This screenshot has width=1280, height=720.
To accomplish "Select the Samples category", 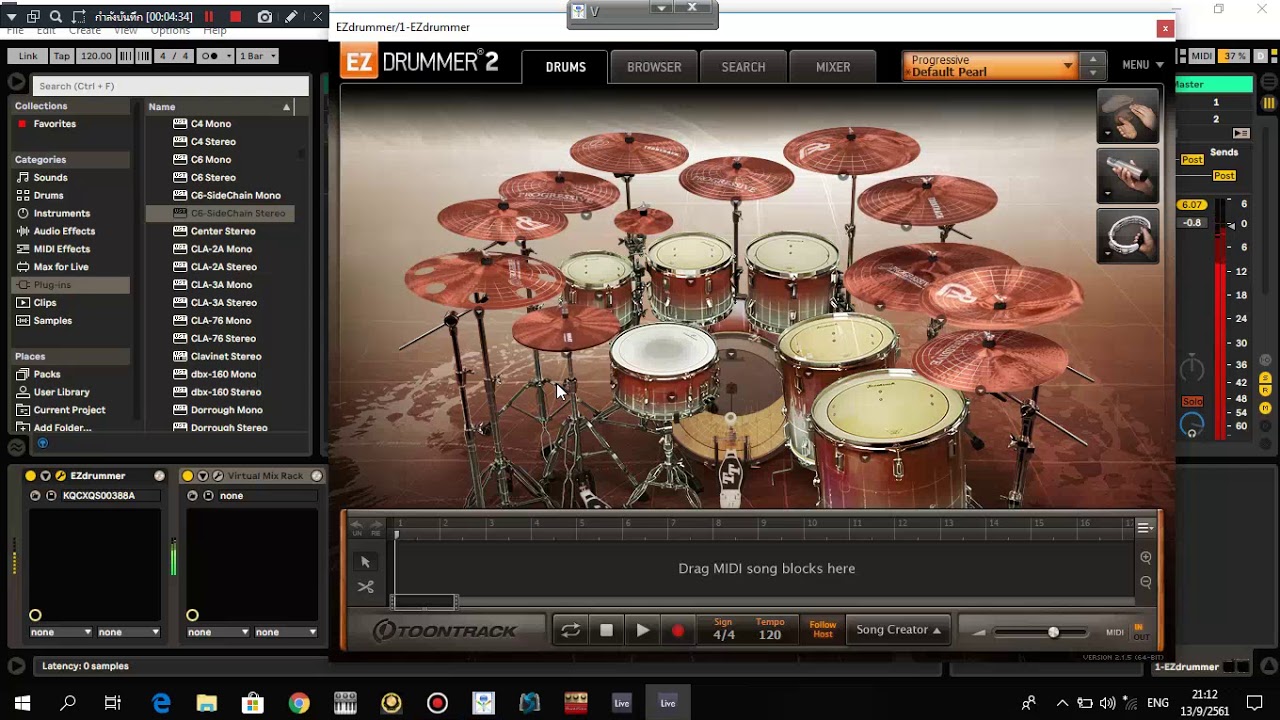I will (52, 321).
